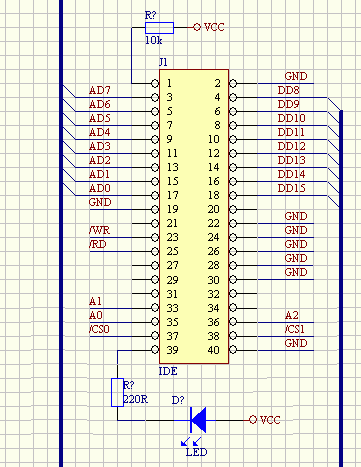Screen dimensions: 361x467
Task: Pick the AD3 net label
Action: pyautogui.click(x=100, y=146)
